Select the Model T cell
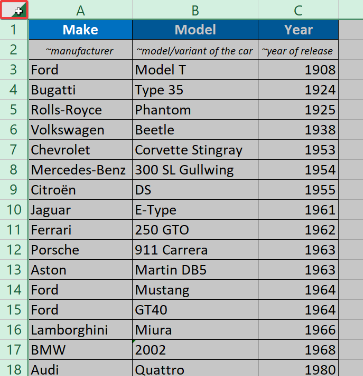 pos(195,70)
